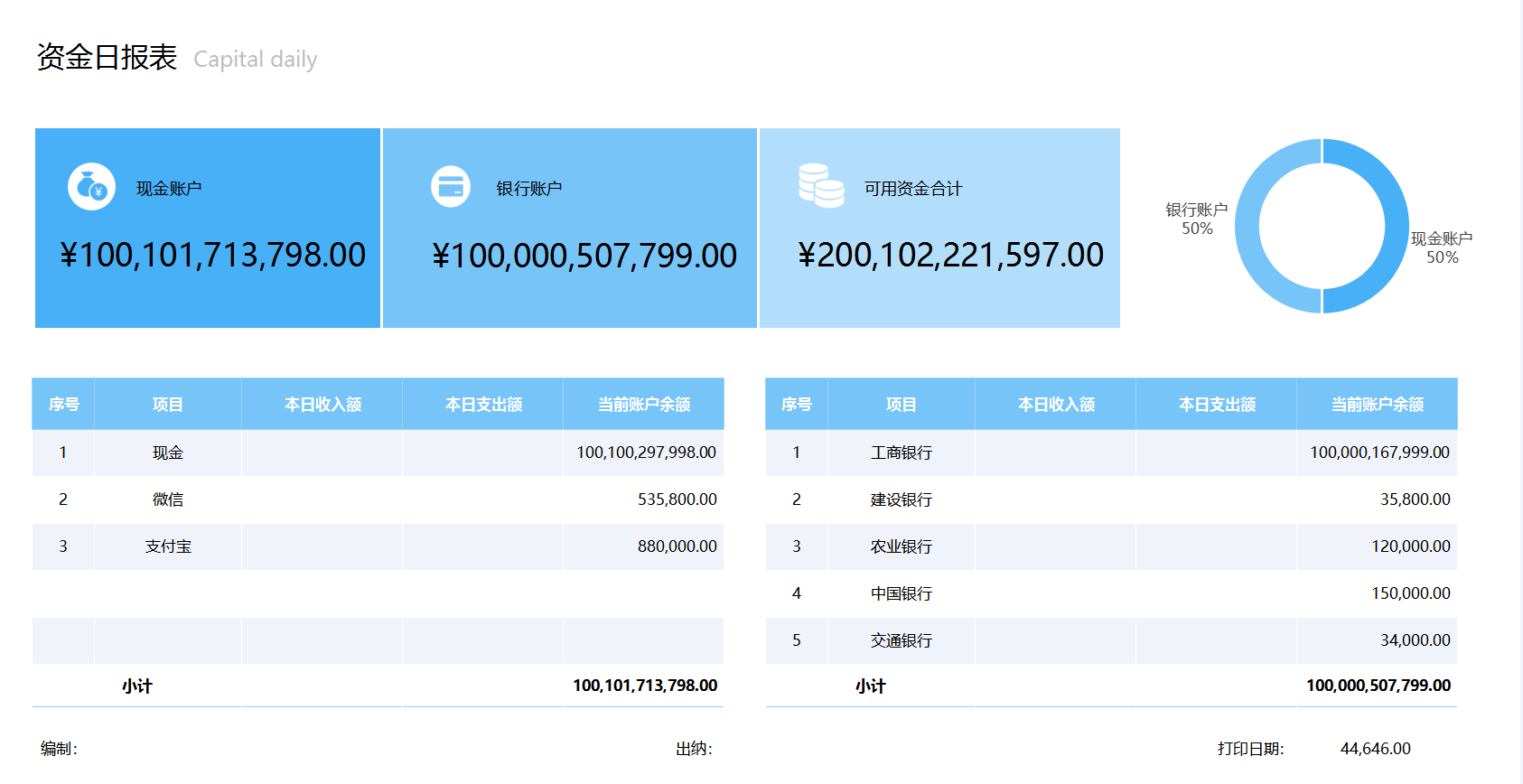Click the bank subtotal 100,000,507,799.00
1523x784 pixels.
coord(1378,686)
